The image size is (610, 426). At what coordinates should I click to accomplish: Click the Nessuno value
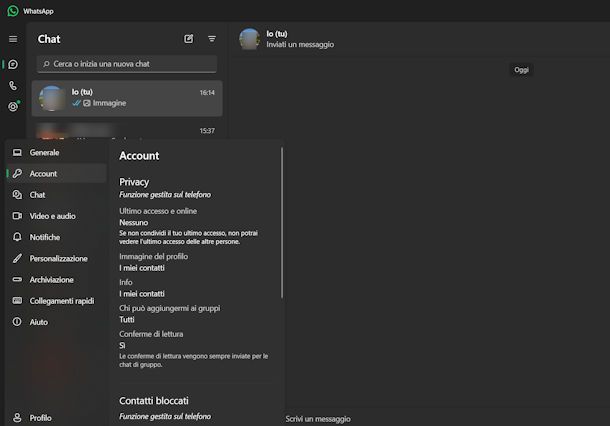(x=133, y=223)
